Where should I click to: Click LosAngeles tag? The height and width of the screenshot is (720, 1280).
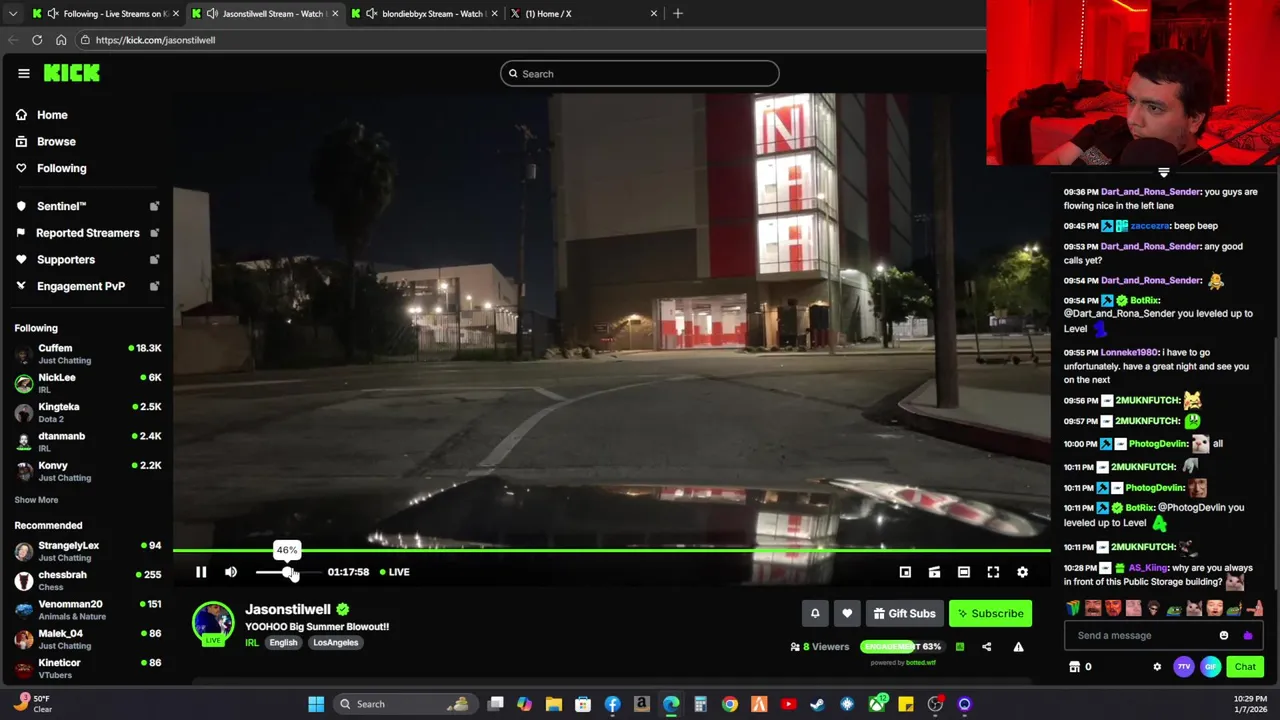(x=336, y=643)
